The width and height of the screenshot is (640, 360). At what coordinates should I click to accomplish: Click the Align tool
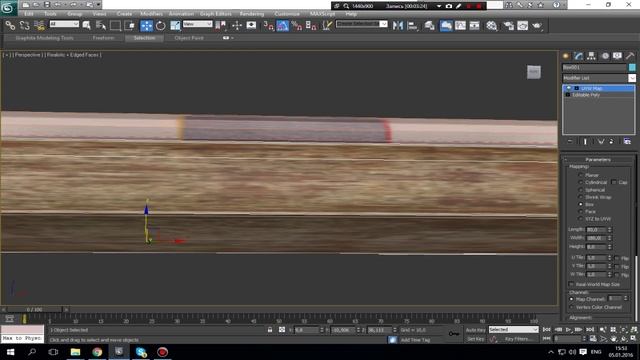(413, 26)
